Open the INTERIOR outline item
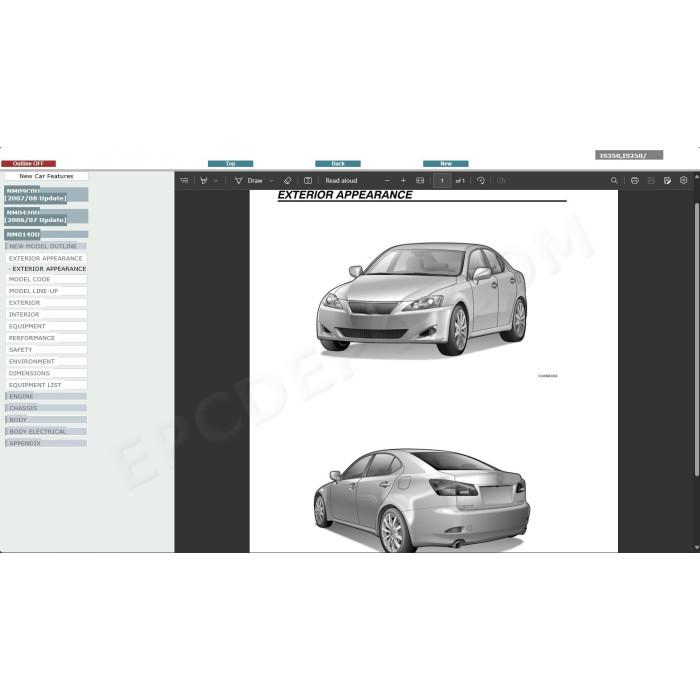 46,314
